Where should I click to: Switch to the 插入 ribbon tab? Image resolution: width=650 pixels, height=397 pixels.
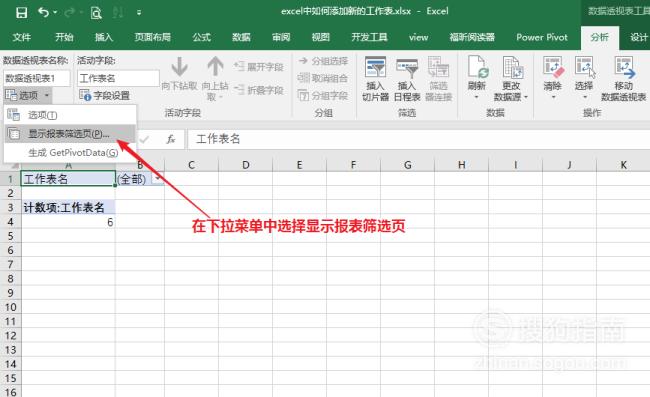[104, 37]
